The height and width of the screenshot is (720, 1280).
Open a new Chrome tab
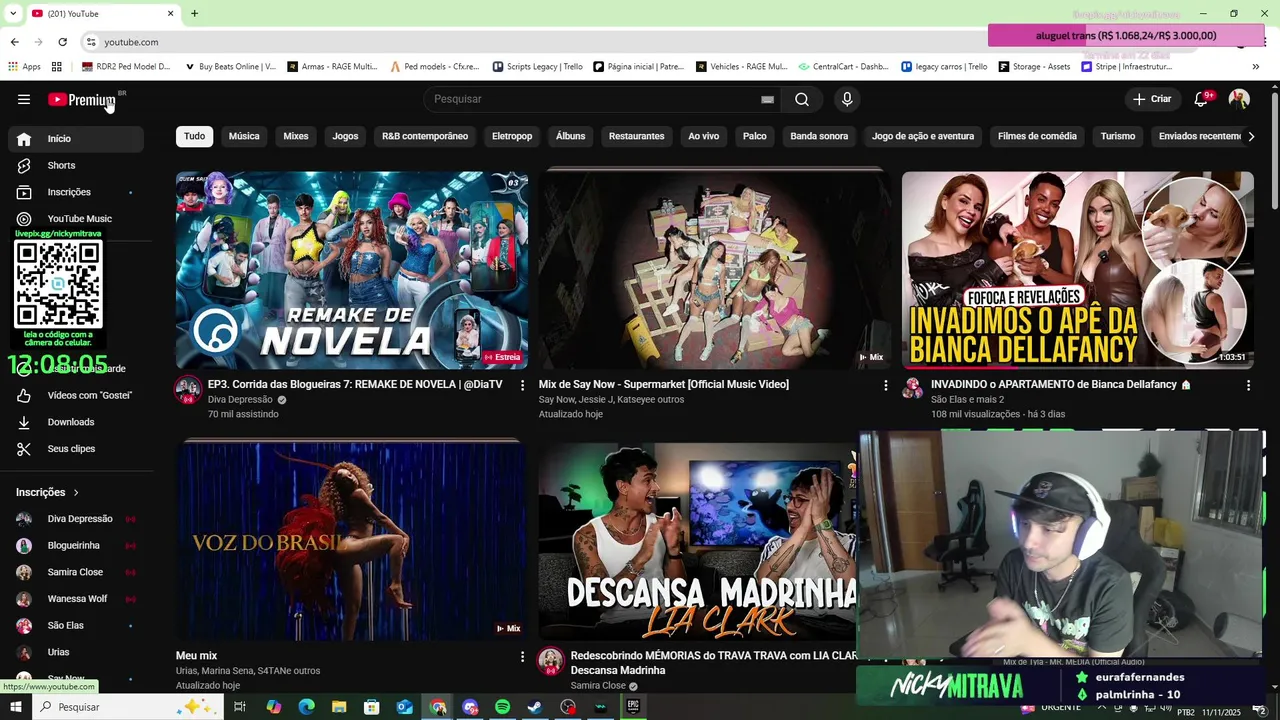(194, 13)
